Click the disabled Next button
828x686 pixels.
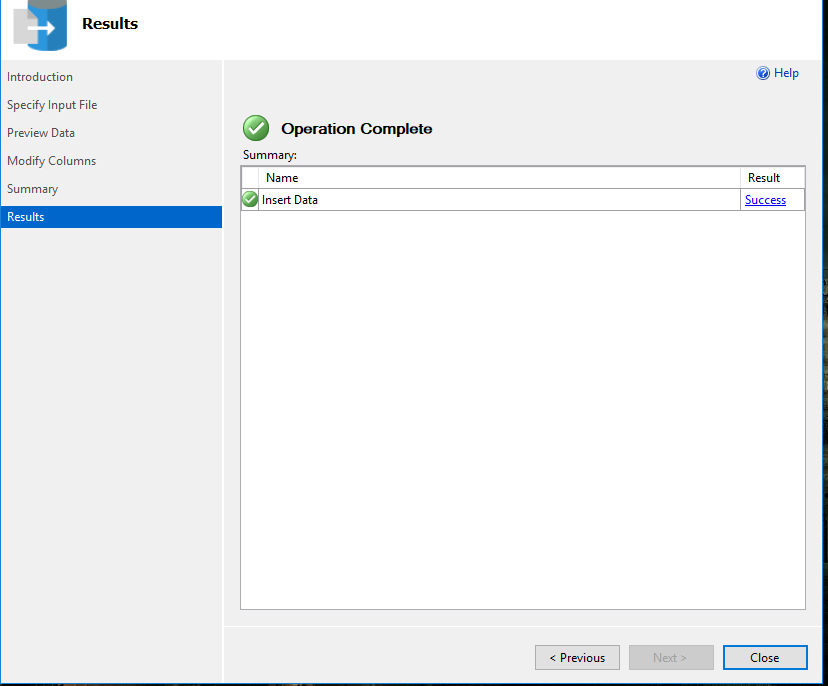671,657
